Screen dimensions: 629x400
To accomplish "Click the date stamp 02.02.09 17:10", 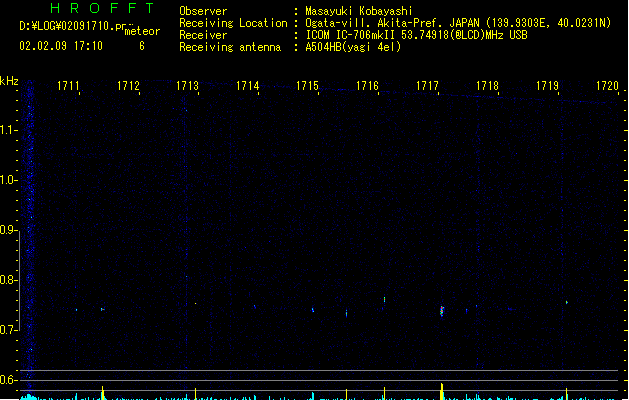I will tap(61, 46).
